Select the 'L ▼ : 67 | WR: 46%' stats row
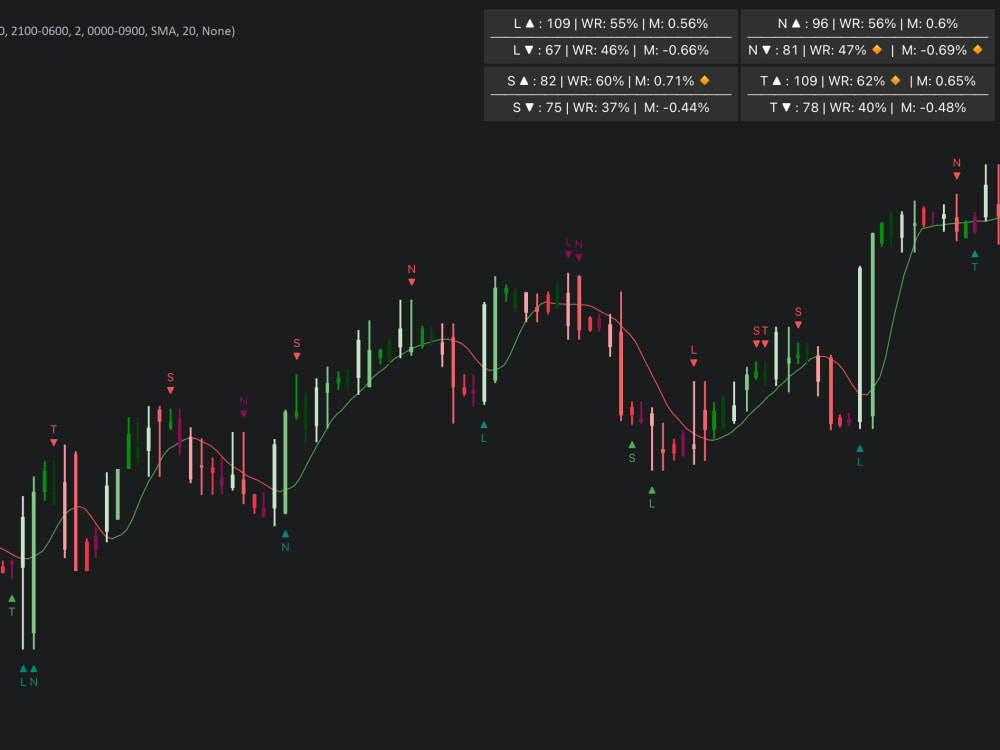 tap(611, 50)
